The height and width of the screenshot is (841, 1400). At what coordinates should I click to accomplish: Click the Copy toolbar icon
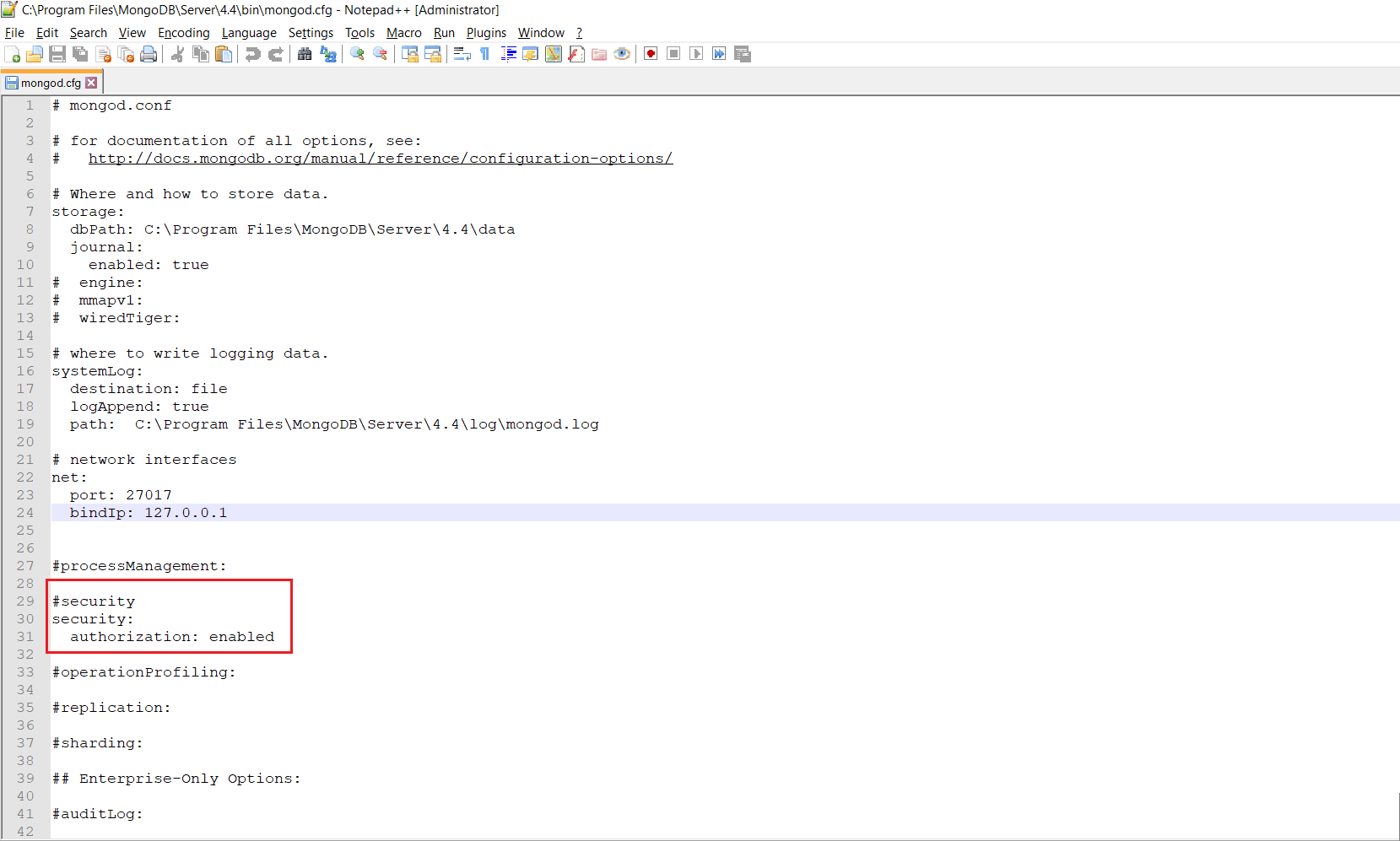click(201, 54)
